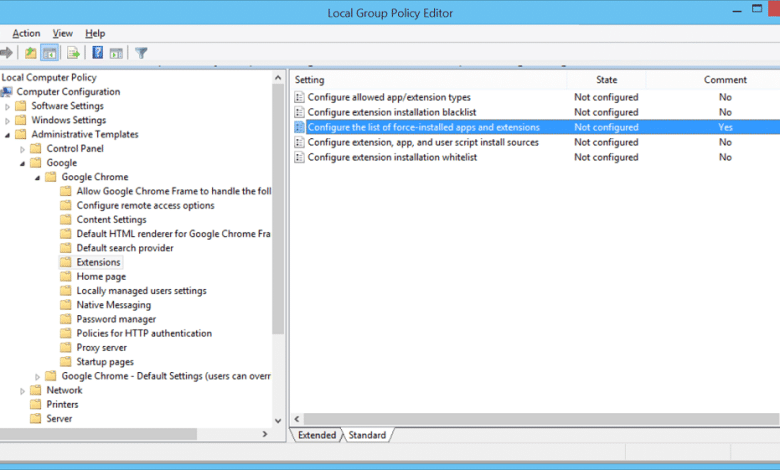Viewport: 780px width, 470px height.
Task: Select Default HTML renderer for Chrome Frame folder
Action: click(173, 234)
